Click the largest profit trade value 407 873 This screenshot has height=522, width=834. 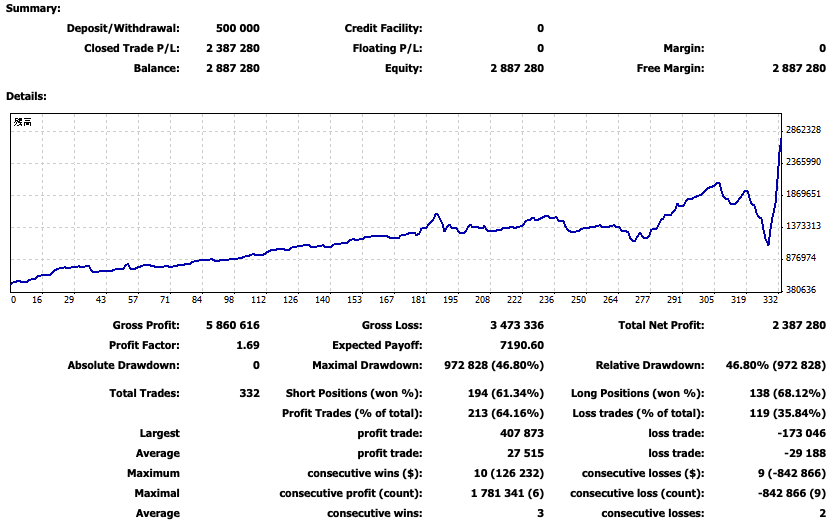tap(522, 434)
